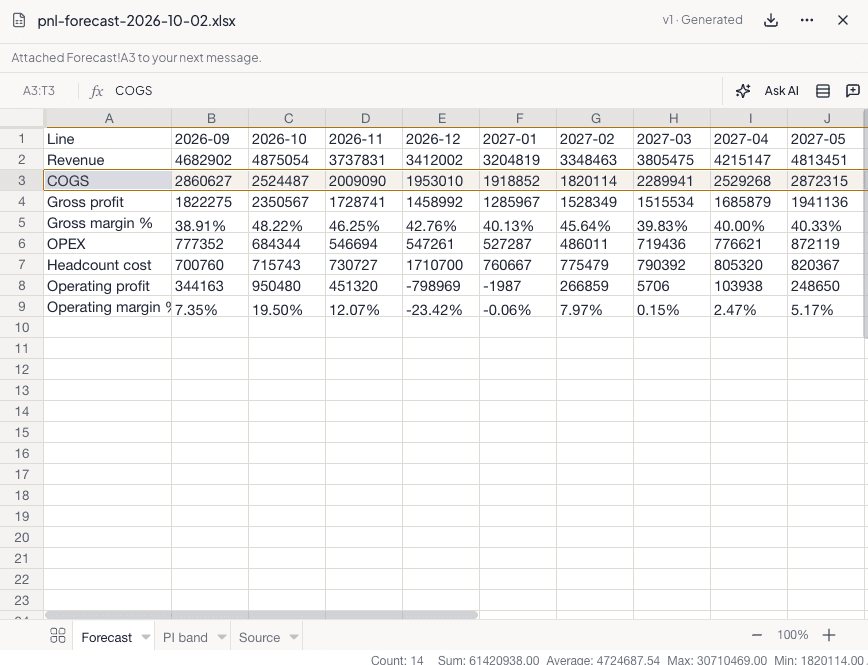Select cell with value -23.42%
Screen dimensions: 868x665
point(441,307)
